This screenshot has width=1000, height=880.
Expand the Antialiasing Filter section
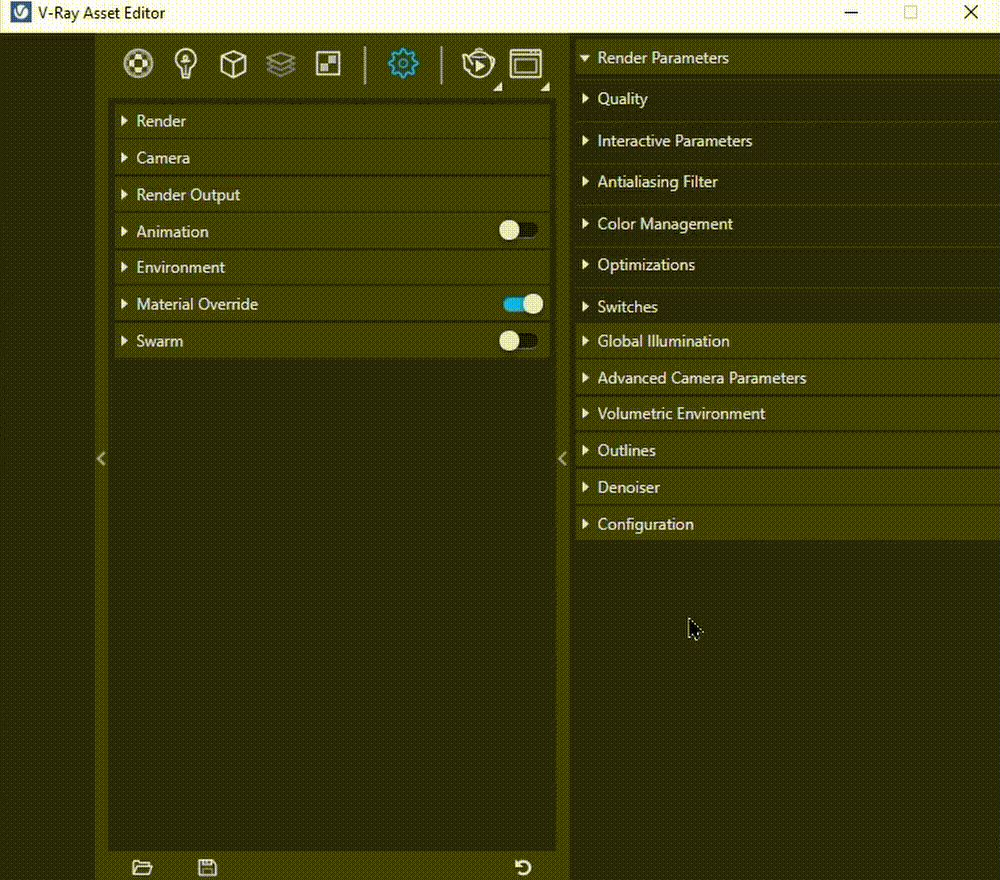point(788,182)
